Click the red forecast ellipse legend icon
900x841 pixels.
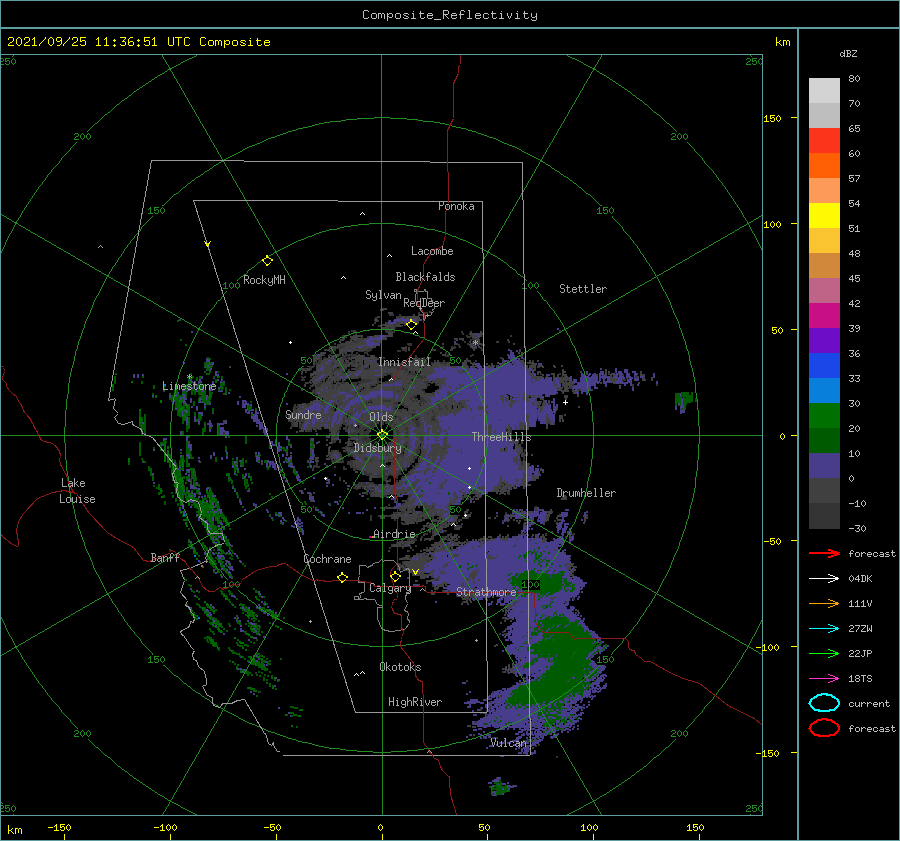[824, 728]
